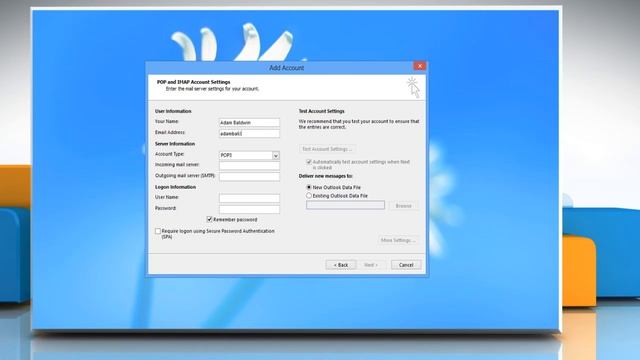Select New Outlook Data File option
The width and height of the screenshot is (640, 360).
pos(309,187)
